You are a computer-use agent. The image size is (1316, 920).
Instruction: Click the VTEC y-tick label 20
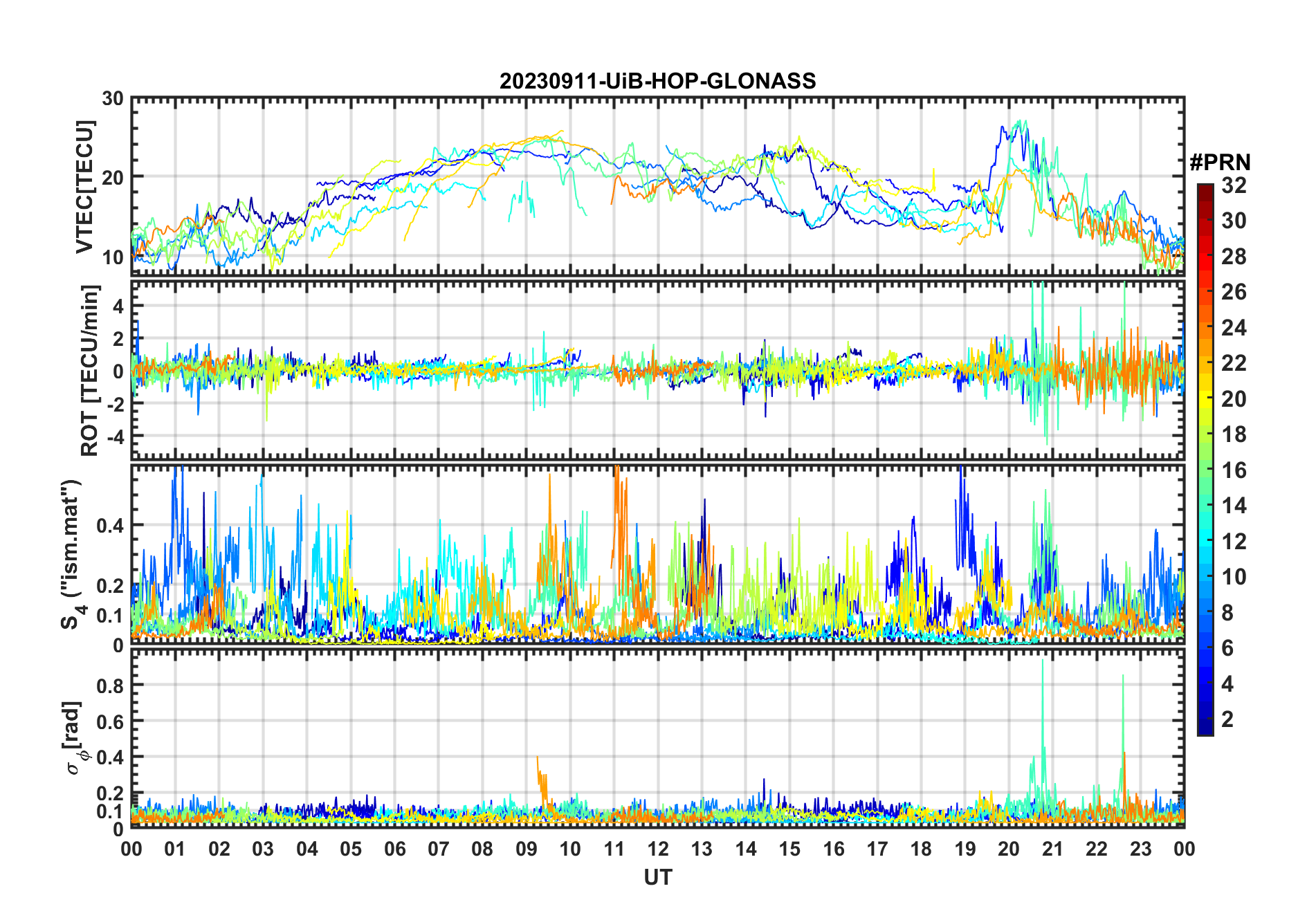(x=113, y=177)
